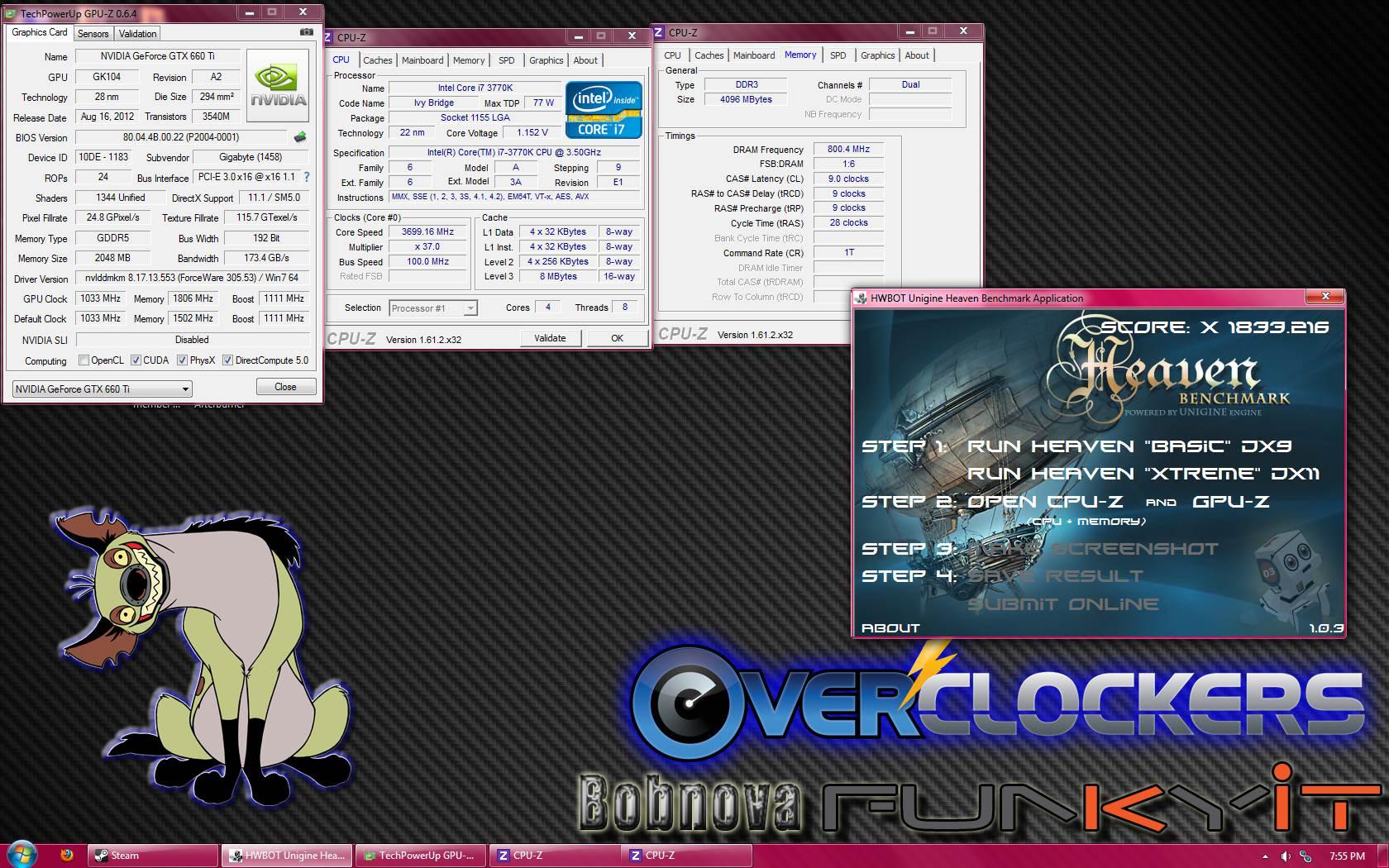Screen dimensions: 1389x868
Task: Switch to the Validation tab in GPU-Z
Action: coord(137,34)
